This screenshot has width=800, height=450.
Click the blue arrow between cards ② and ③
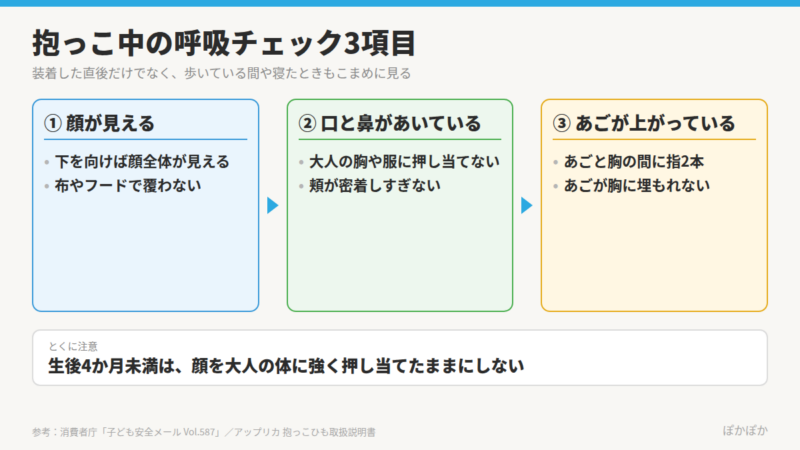(527, 206)
